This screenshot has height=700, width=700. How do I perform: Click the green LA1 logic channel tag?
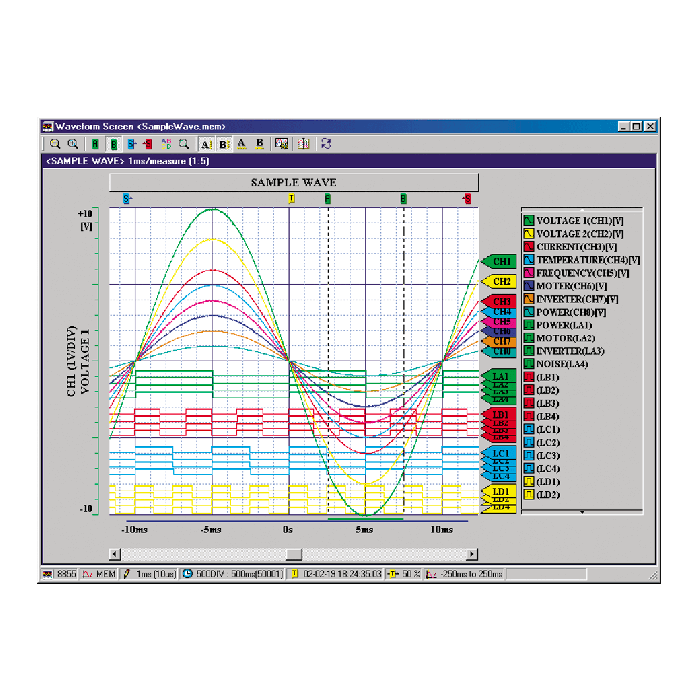pos(499,376)
